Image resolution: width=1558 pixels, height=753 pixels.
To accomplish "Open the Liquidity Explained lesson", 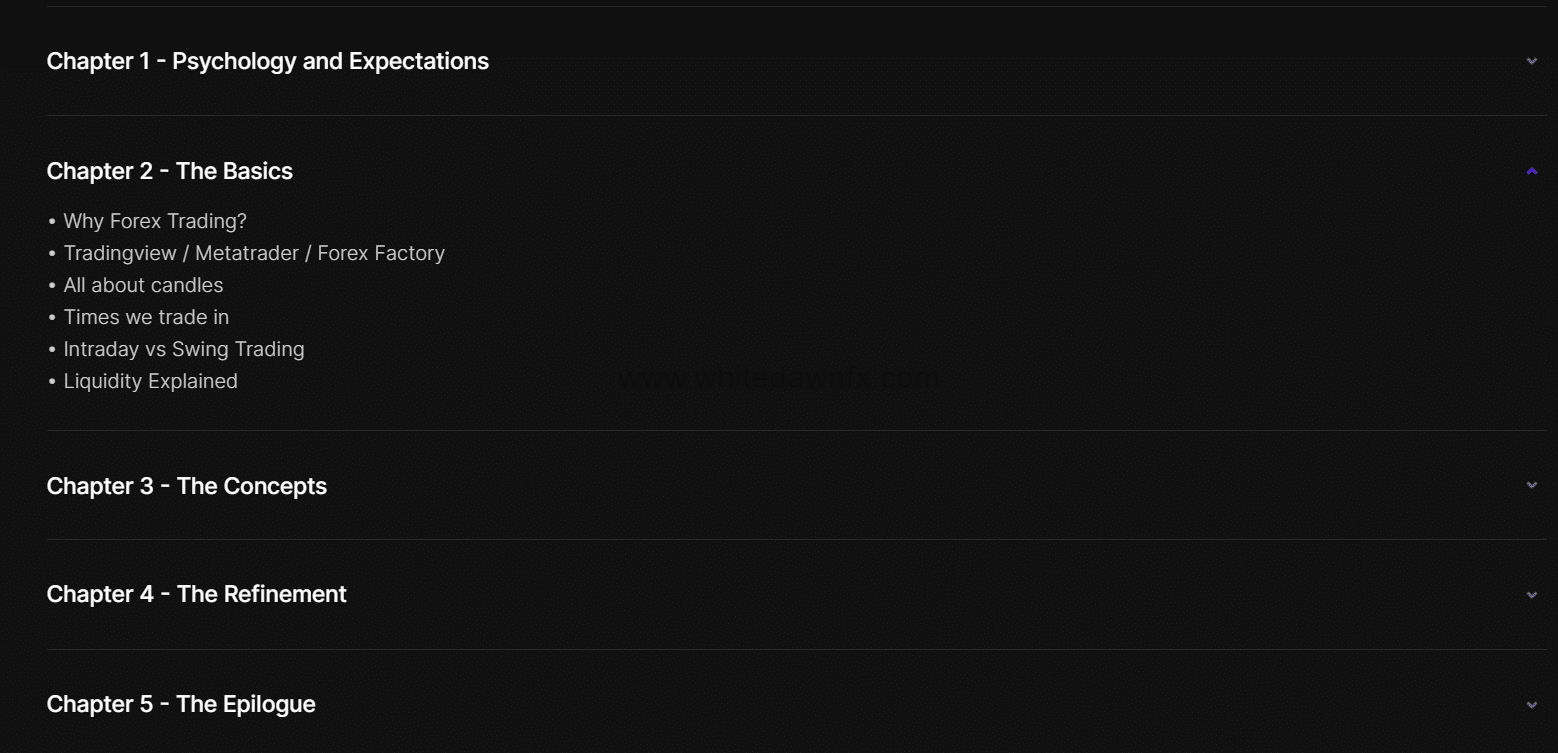I will (150, 381).
